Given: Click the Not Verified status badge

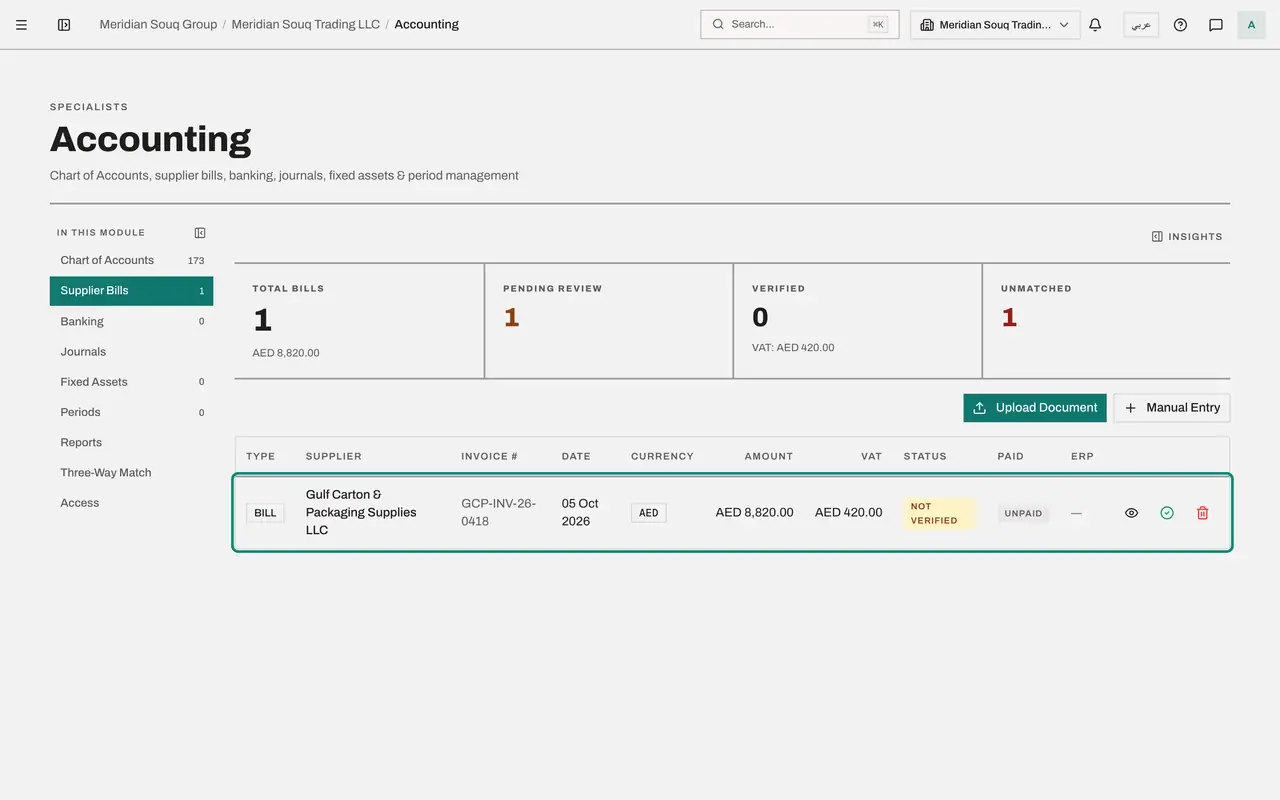Looking at the screenshot, I should click(x=939, y=513).
